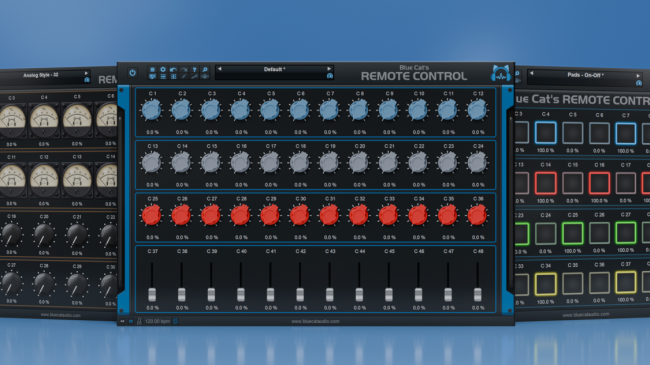Image resolution: width=650 pixels, height=365 pixels.
Task: Next preset arrow in Pads window
Action: (638, 75)
